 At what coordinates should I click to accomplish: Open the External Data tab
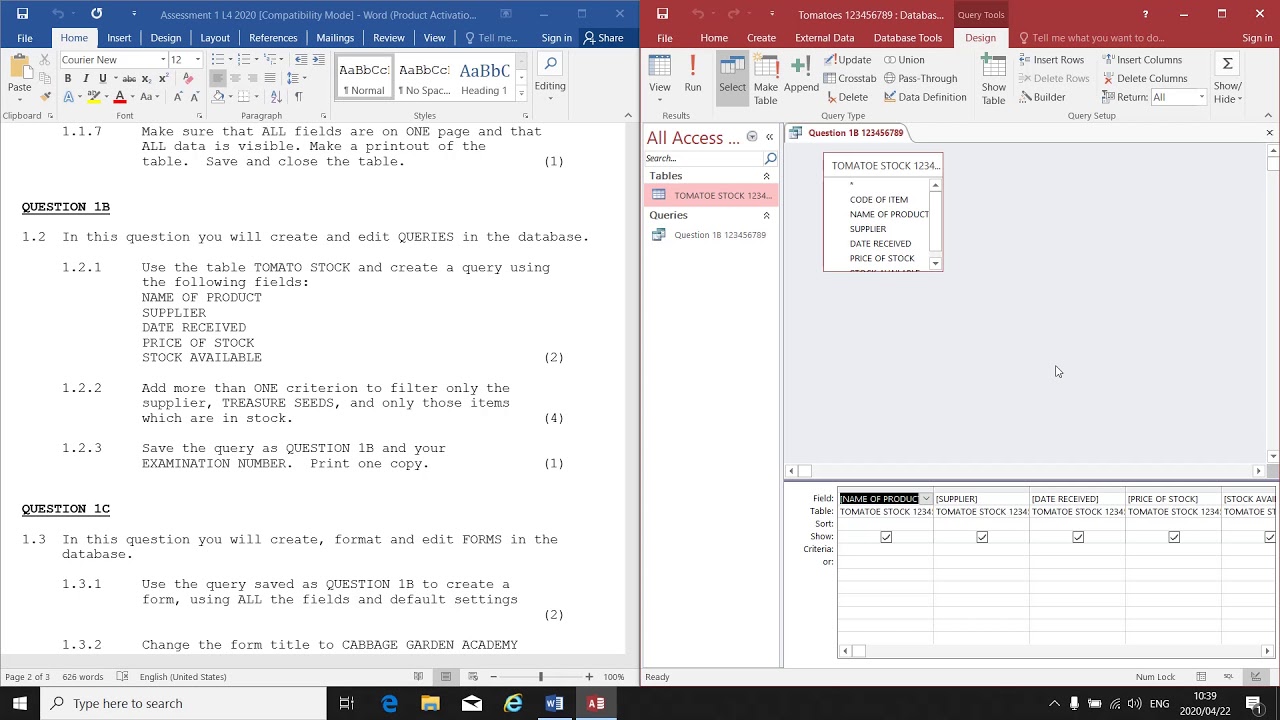[825, 38]
